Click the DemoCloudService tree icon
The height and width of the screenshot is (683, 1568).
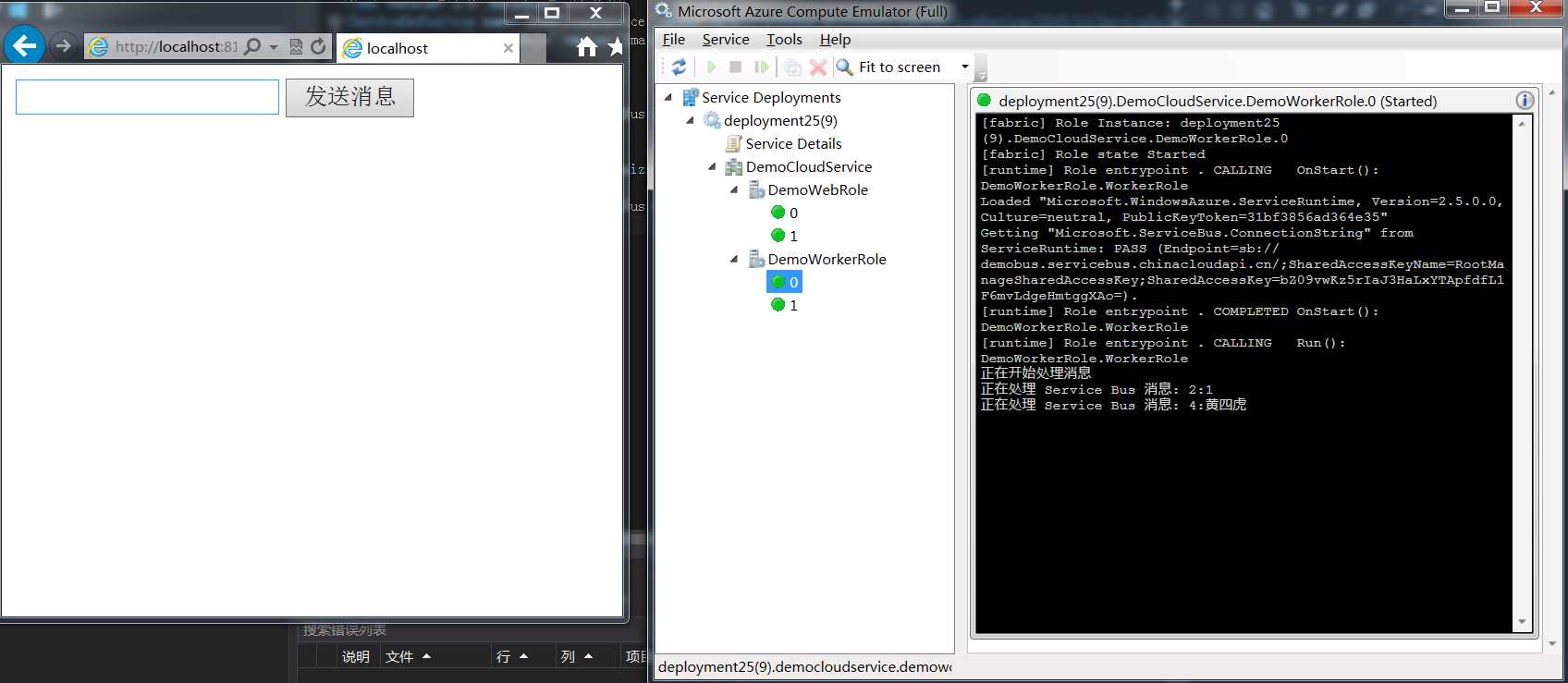click(x=734, y=166)
